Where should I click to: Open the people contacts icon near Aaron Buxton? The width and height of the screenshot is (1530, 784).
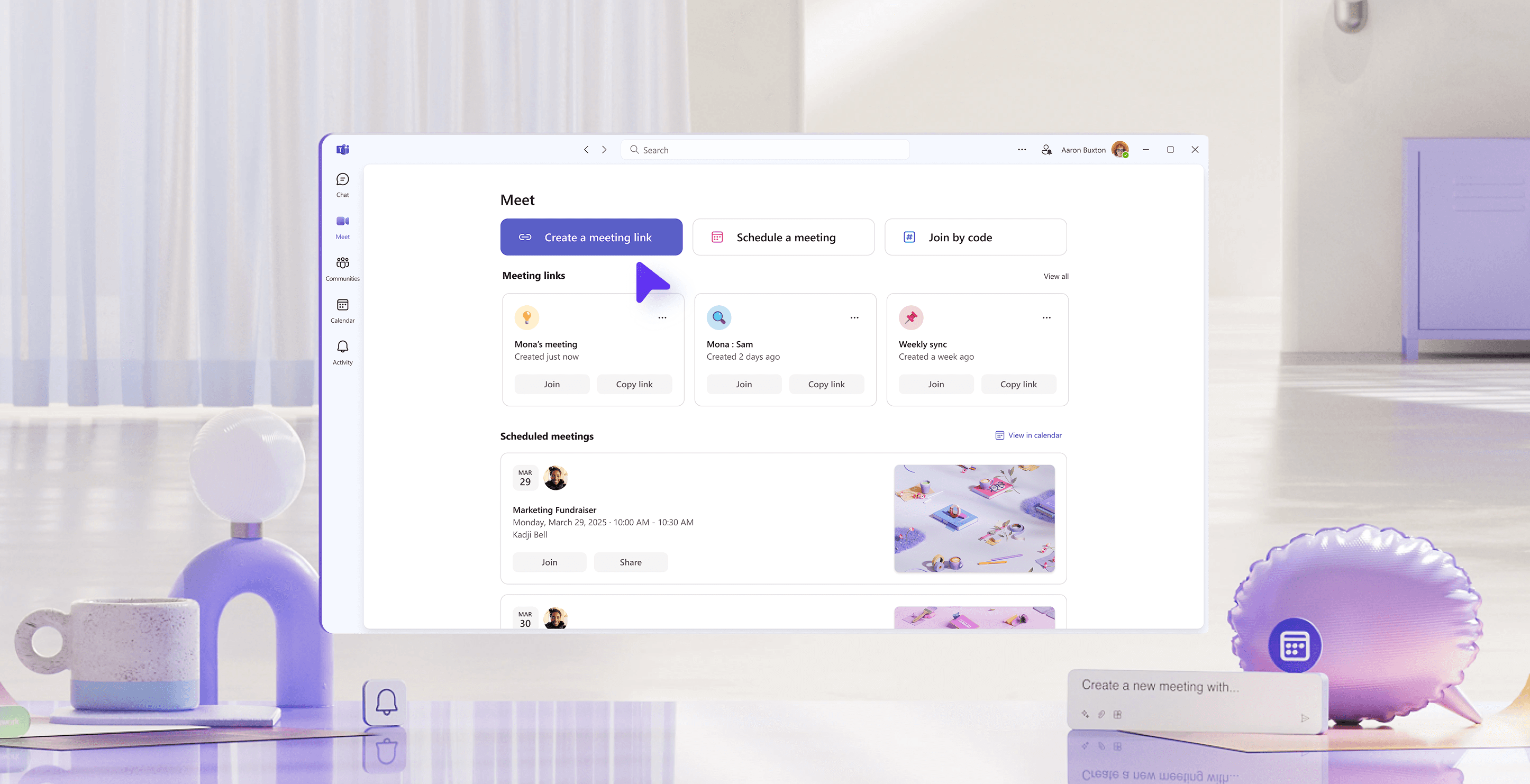coord(1046,150)
